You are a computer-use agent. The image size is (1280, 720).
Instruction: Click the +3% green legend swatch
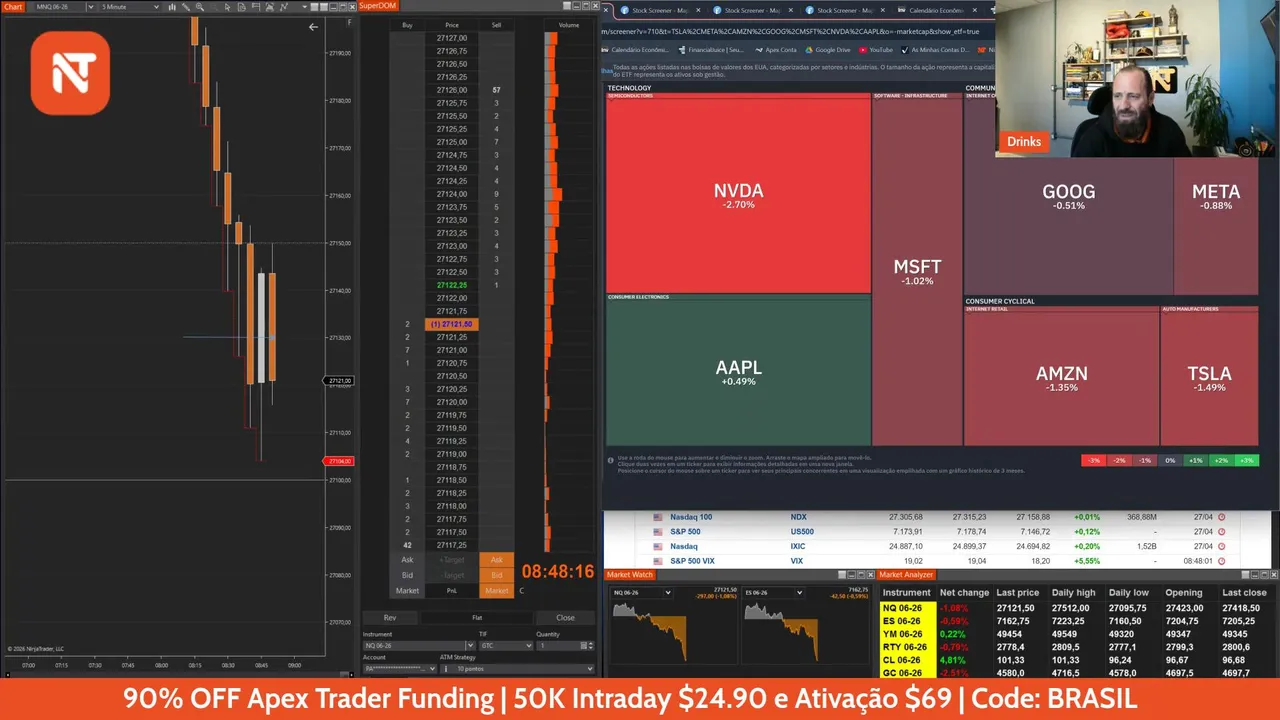pyautogui.click(x=1246, y=460)
